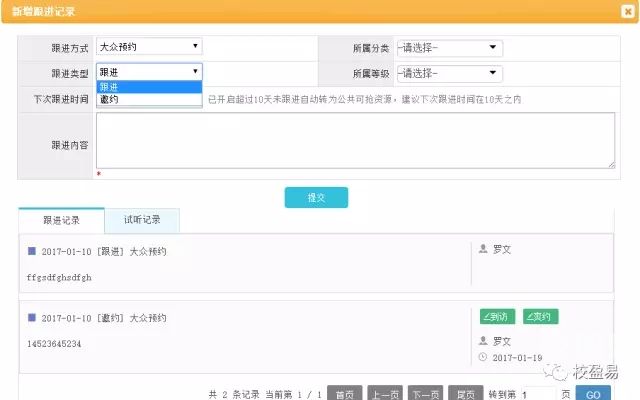Expand the 所属分类 dropdown

click(x=449, y=47)
